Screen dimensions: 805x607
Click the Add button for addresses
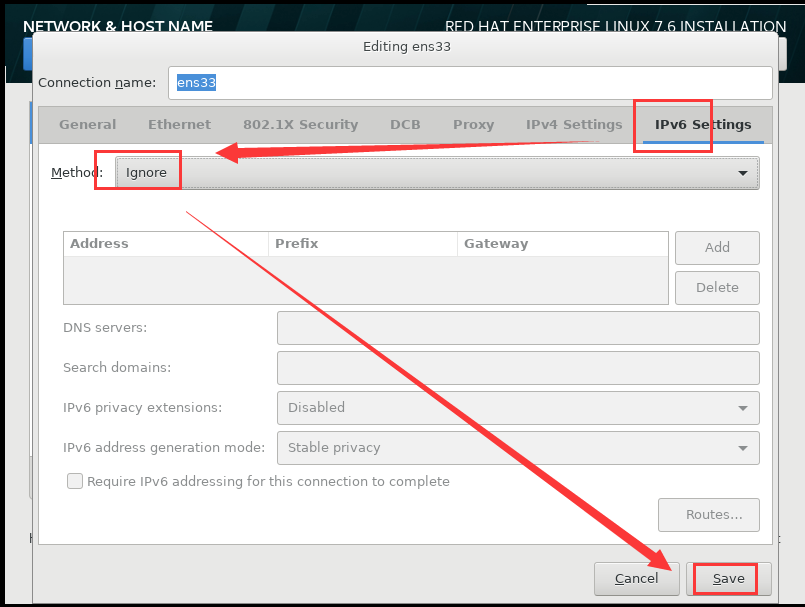[717, 248]
